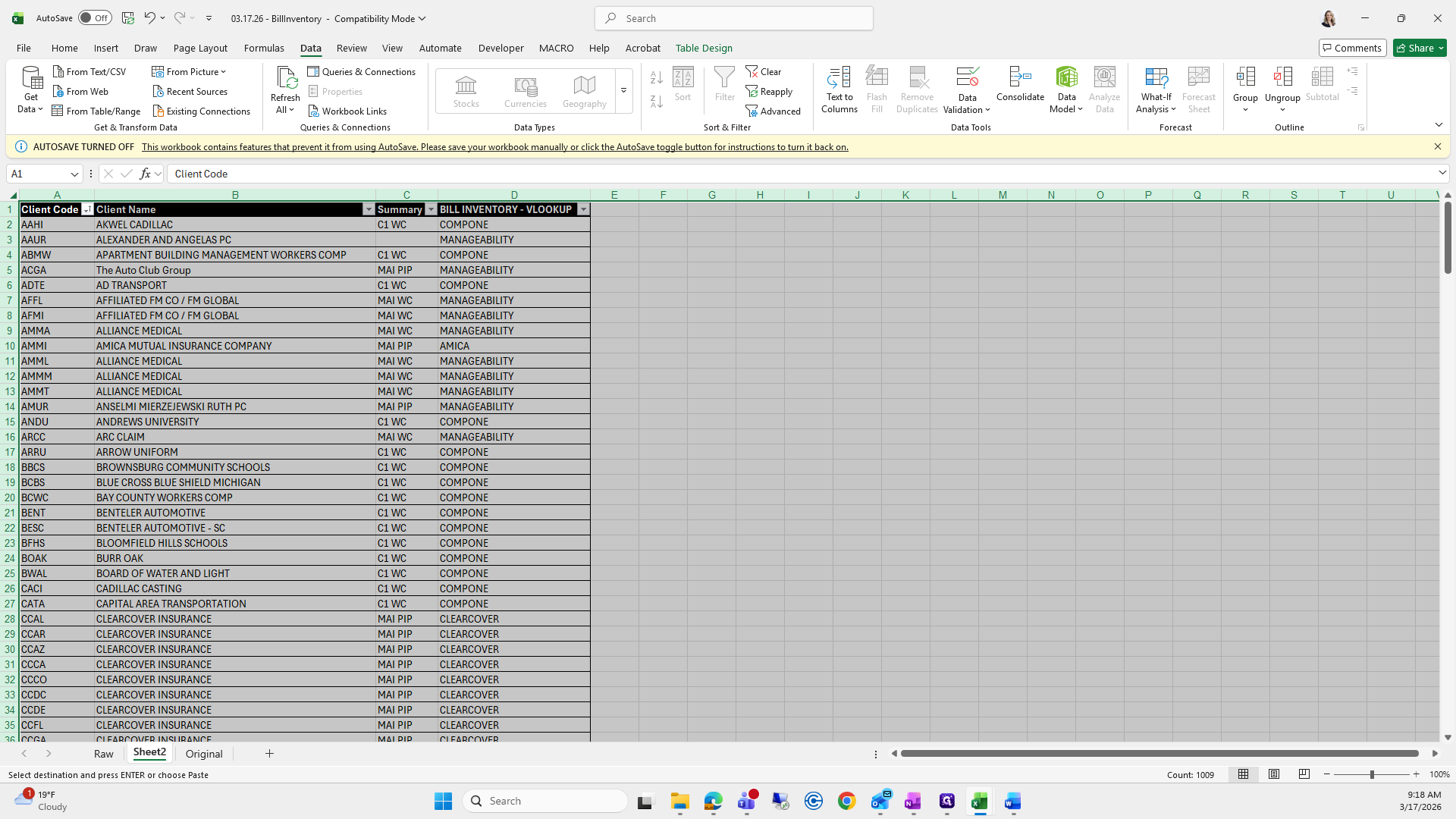The image size is (1456, 819).
Task: Open the Formulas ribbon tab
Action: click(264, 48)
